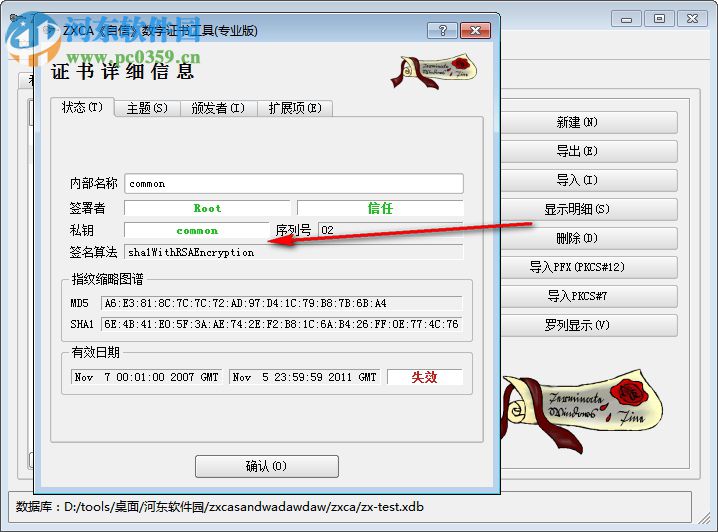This screenshot has height=532, width=718.
Task: Click the trust status field 信任
Action: 380,208
